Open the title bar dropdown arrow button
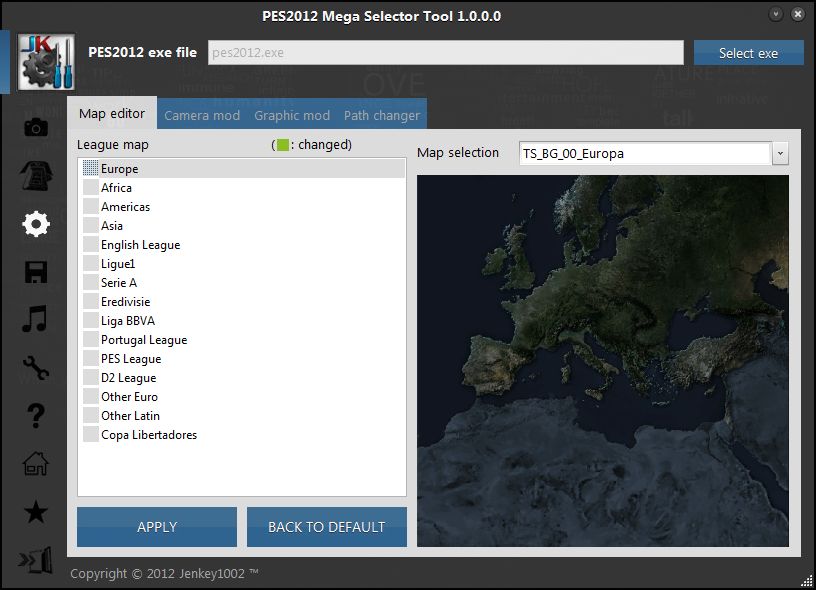Image resolution: width=816 pixels, height=590 pixels. pos(776,15)
